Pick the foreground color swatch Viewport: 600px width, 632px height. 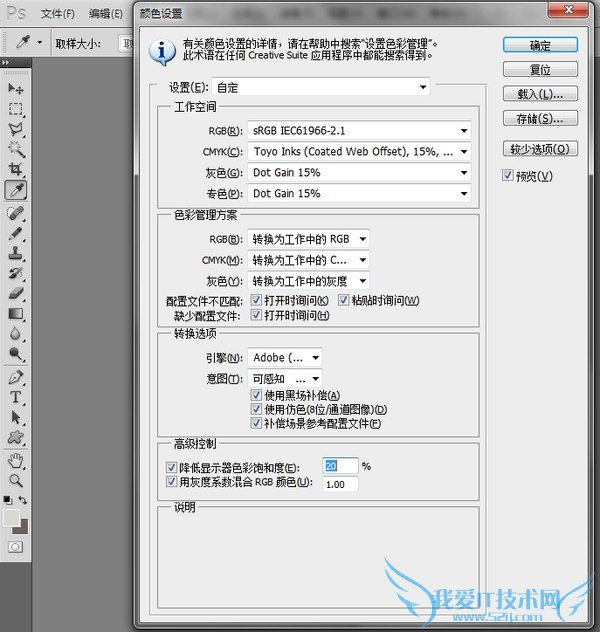click(11, 518)
